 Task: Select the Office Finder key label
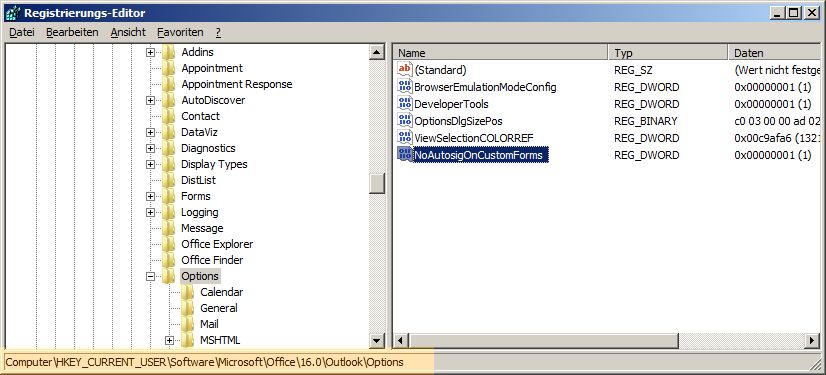212,260
